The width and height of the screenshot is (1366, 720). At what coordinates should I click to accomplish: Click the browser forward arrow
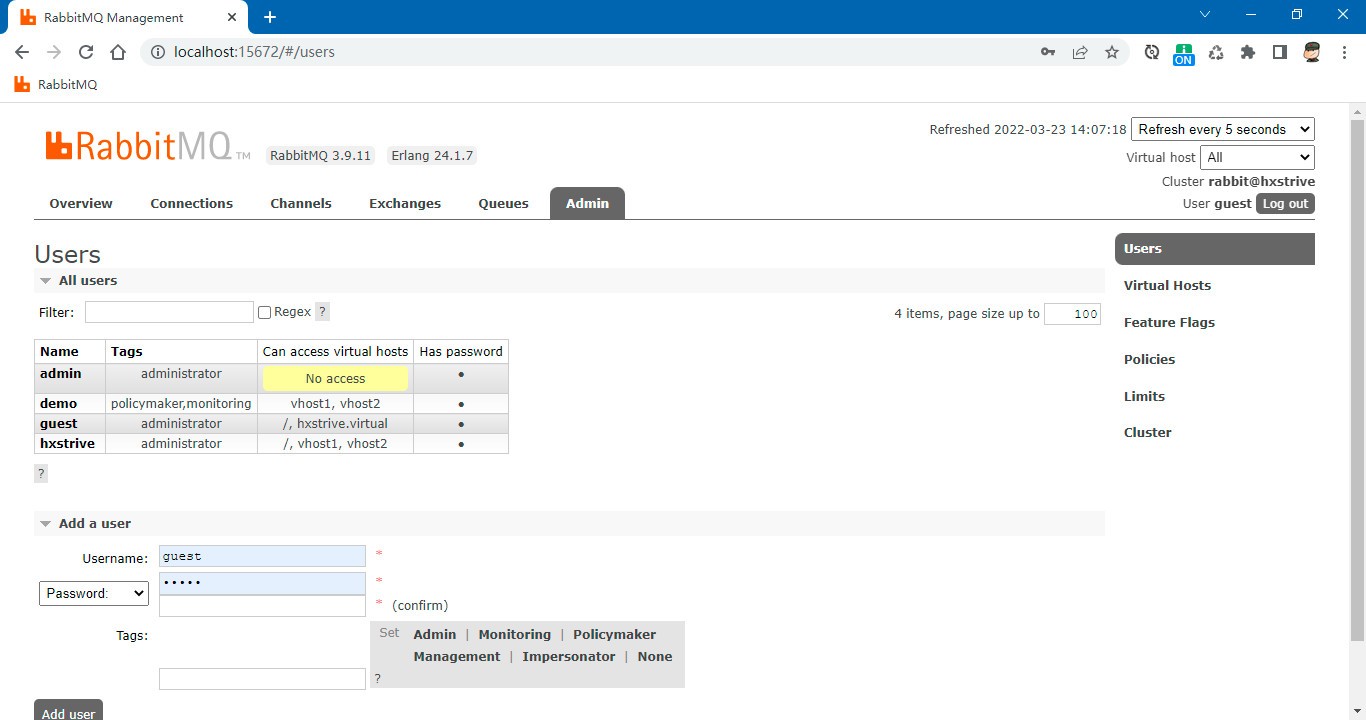(54, 52)
